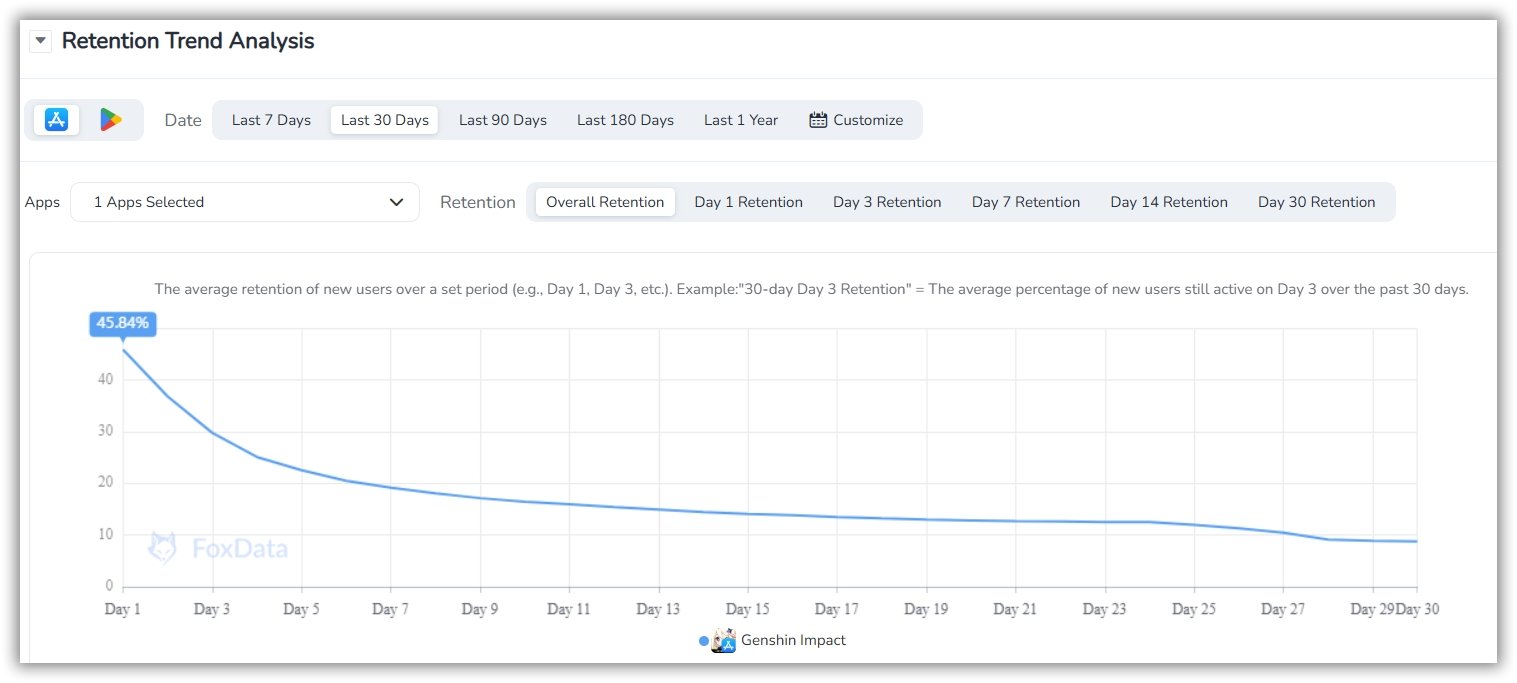Collapse the Retention Trend Analysis section
The width and height of the screenshot is (1517, 683).
[x=40, y=42]
